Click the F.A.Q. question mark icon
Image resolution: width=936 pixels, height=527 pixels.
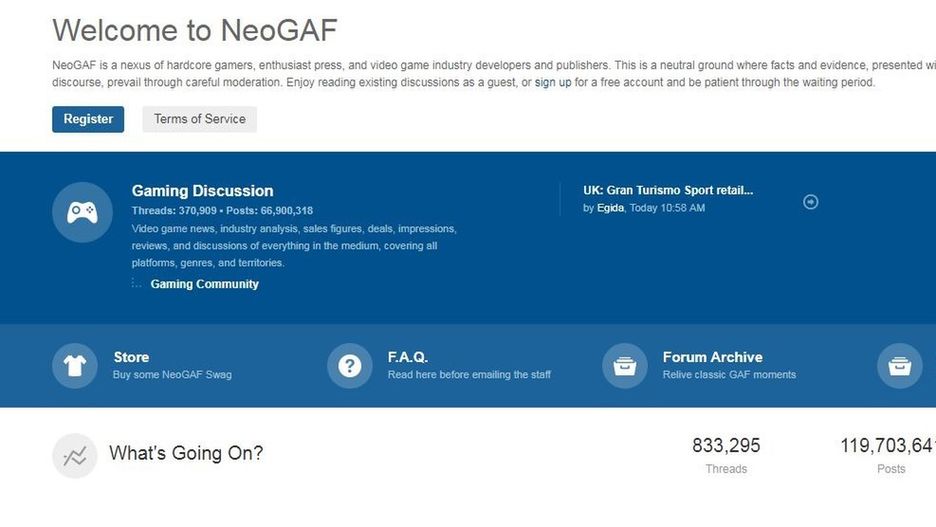349,366
